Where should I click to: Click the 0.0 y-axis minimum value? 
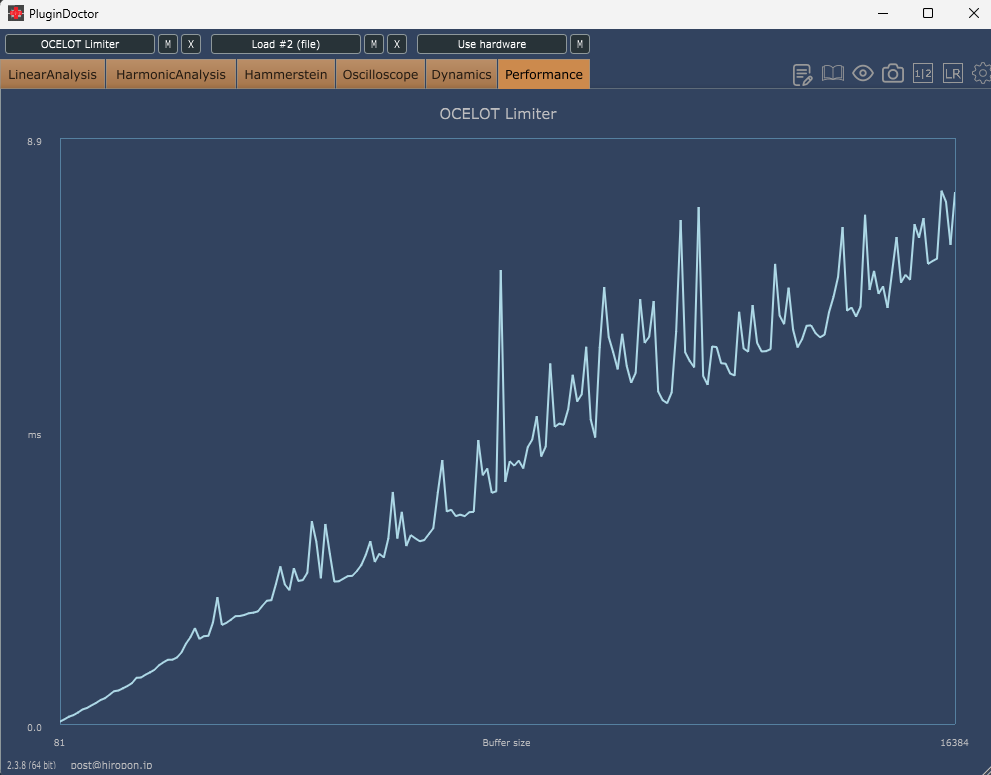[34, 728]
